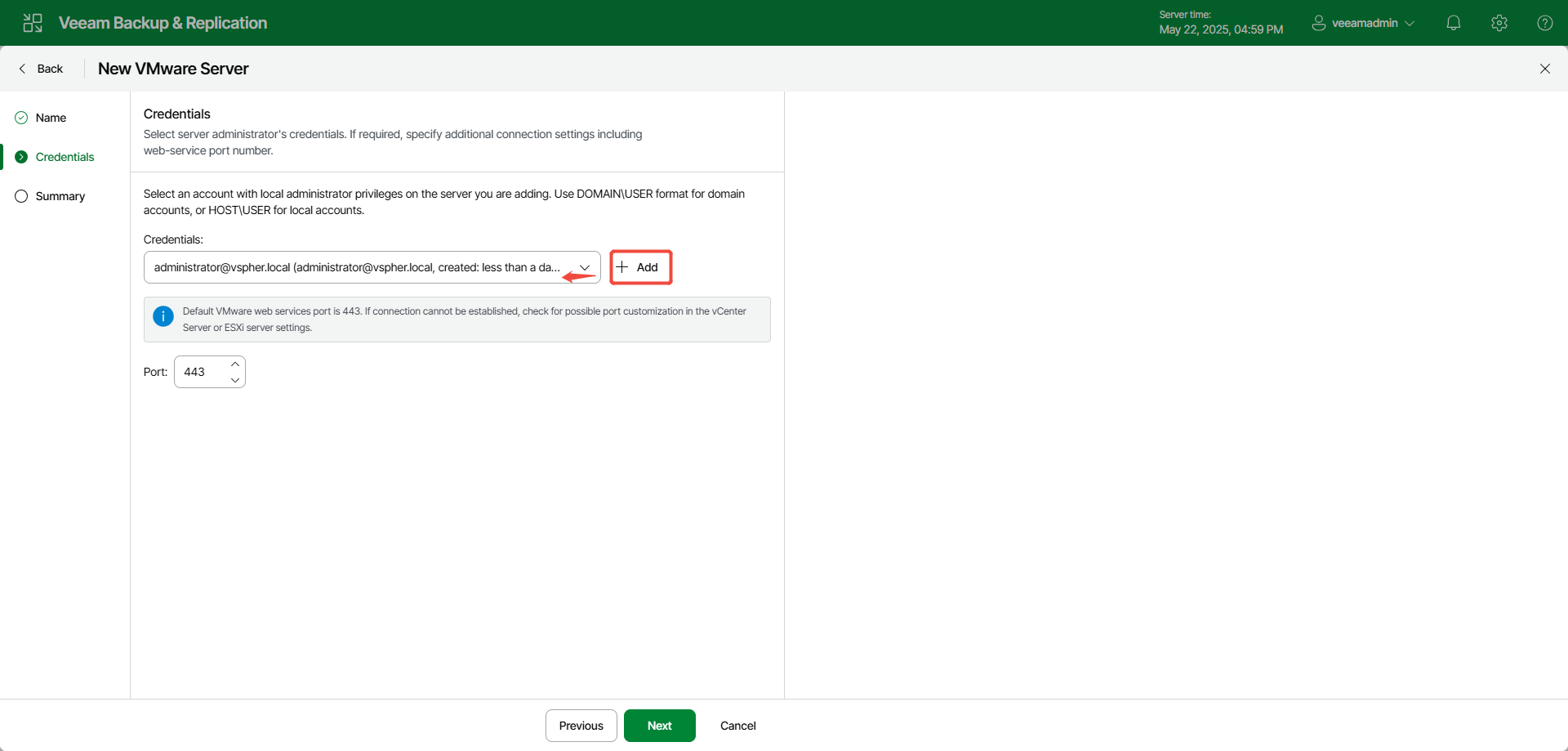This screenshot has height=751, width=1568.
Task: Add new credentials with Add button
Action: point(641,267)
